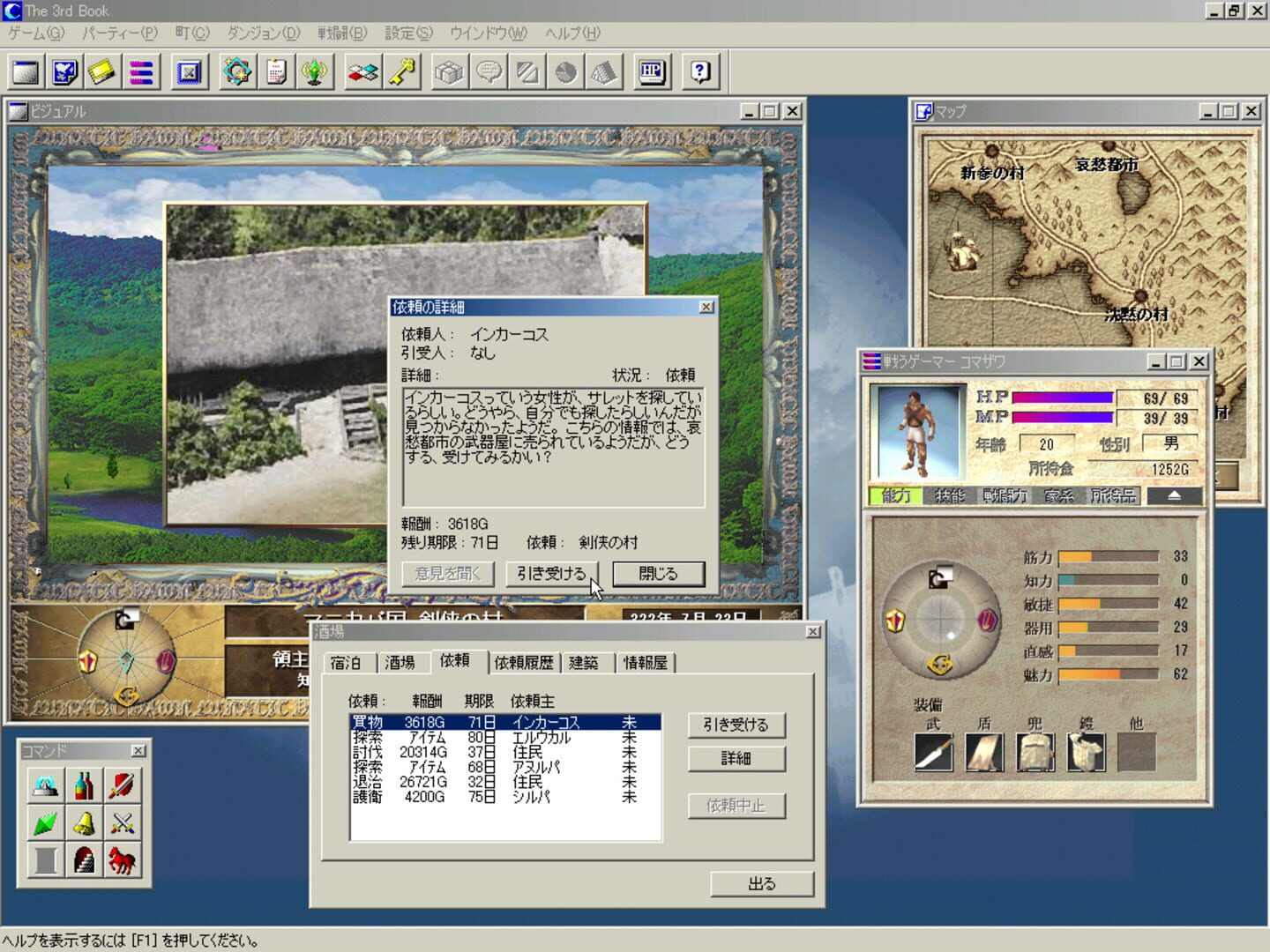Image resolution: width=1270 pixels, height=952 pixels.
Task: Exit the tavern with 出る button
Action: (762, 883)
